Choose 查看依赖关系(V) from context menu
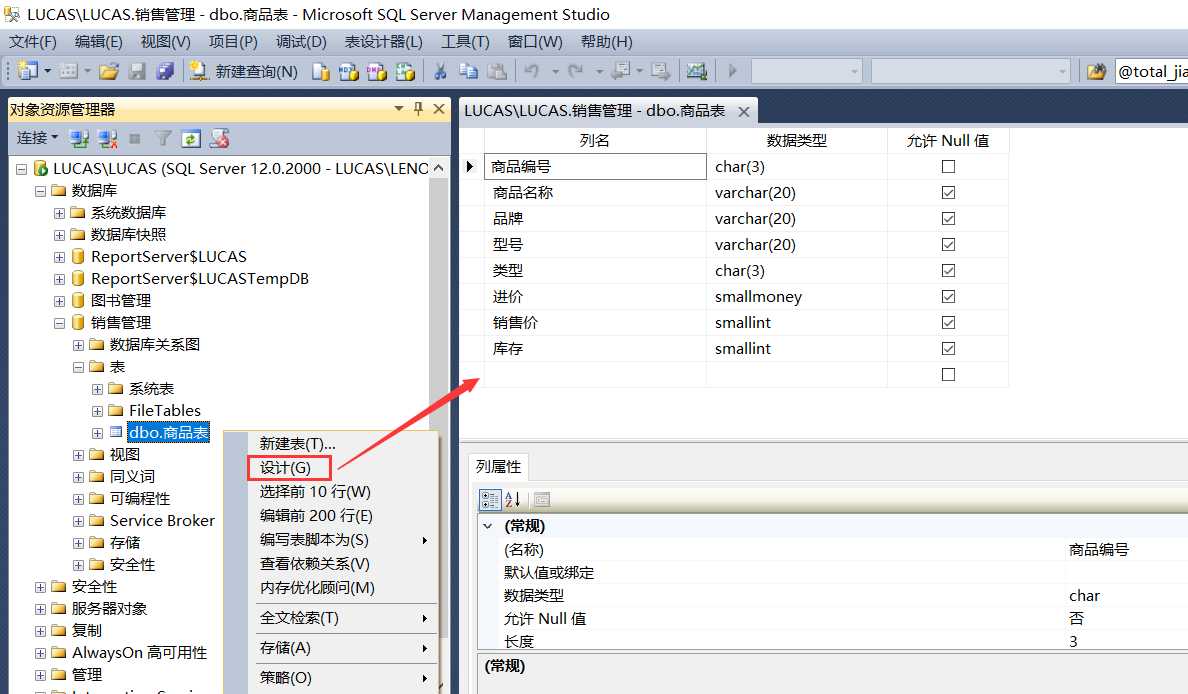Viewport: 1188px width, 694px height. tap(314, 564)
